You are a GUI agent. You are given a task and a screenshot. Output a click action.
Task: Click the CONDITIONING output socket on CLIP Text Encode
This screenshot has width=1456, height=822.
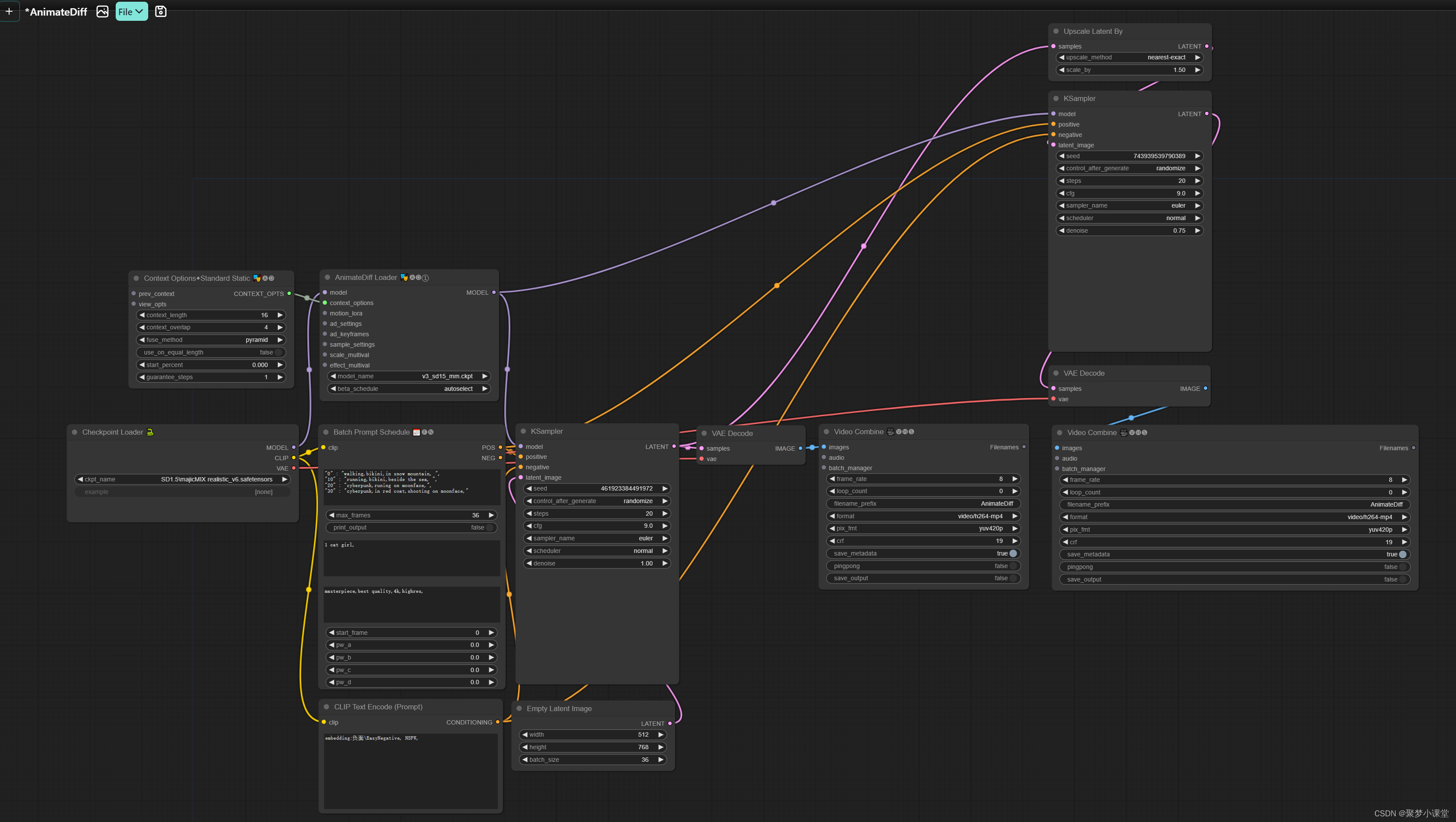pyautogui.click(x=497, y=722)
